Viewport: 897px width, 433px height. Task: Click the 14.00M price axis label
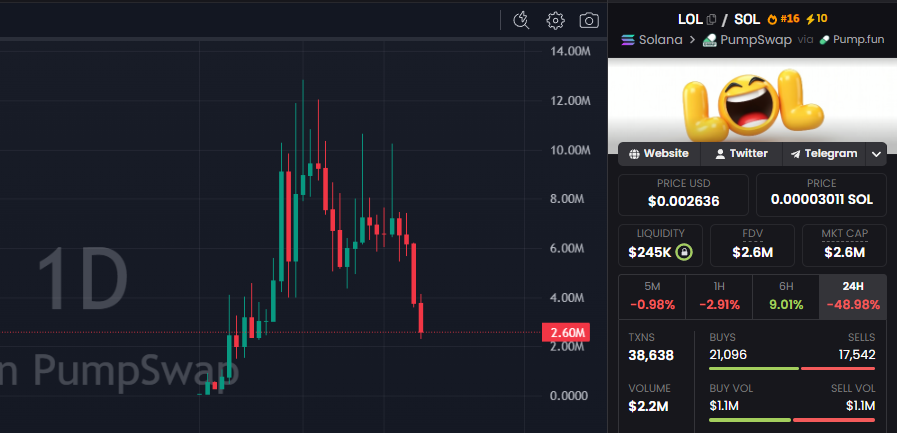pyautogui.click(x=570, y=51)
